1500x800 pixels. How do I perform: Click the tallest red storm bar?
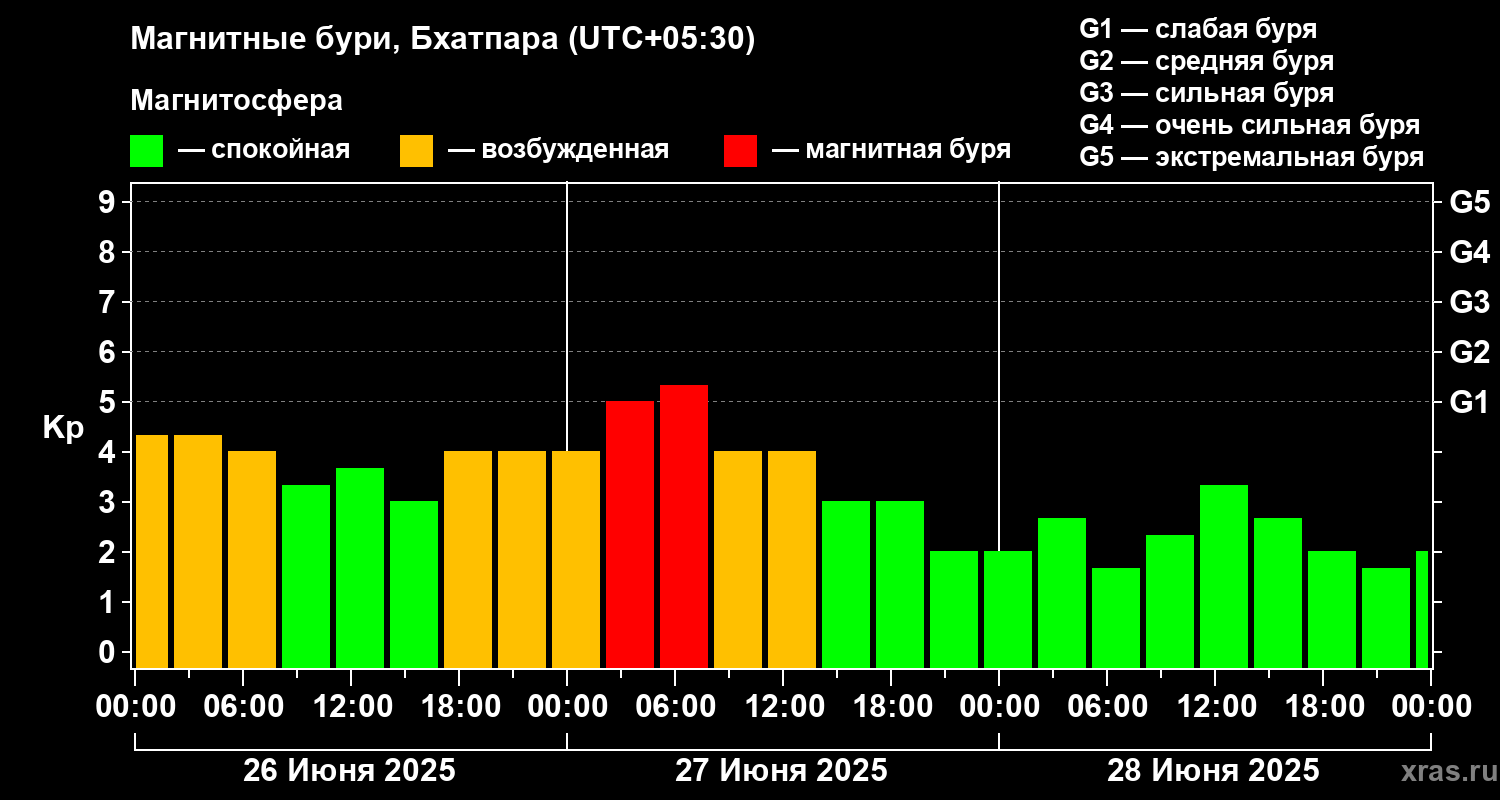tap(684, 526)
